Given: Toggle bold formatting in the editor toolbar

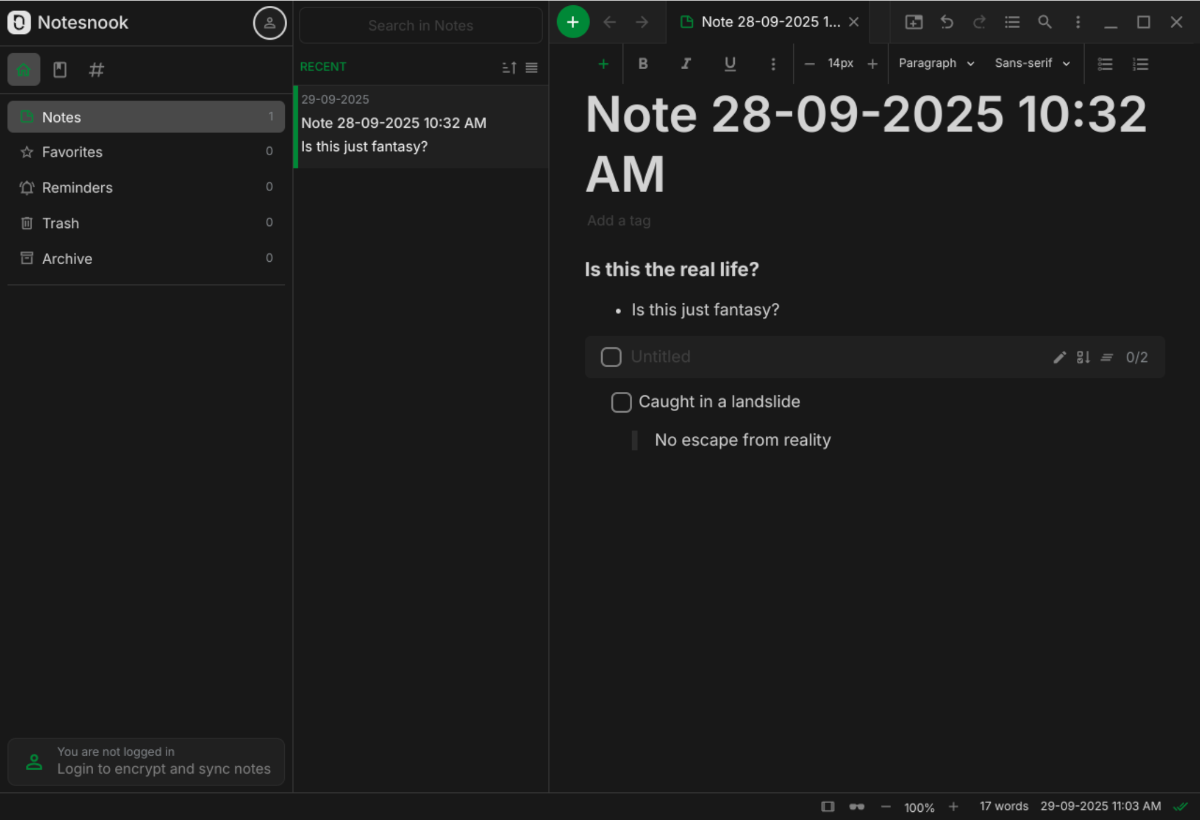Looking at the screenshot, I should (643, 64).
